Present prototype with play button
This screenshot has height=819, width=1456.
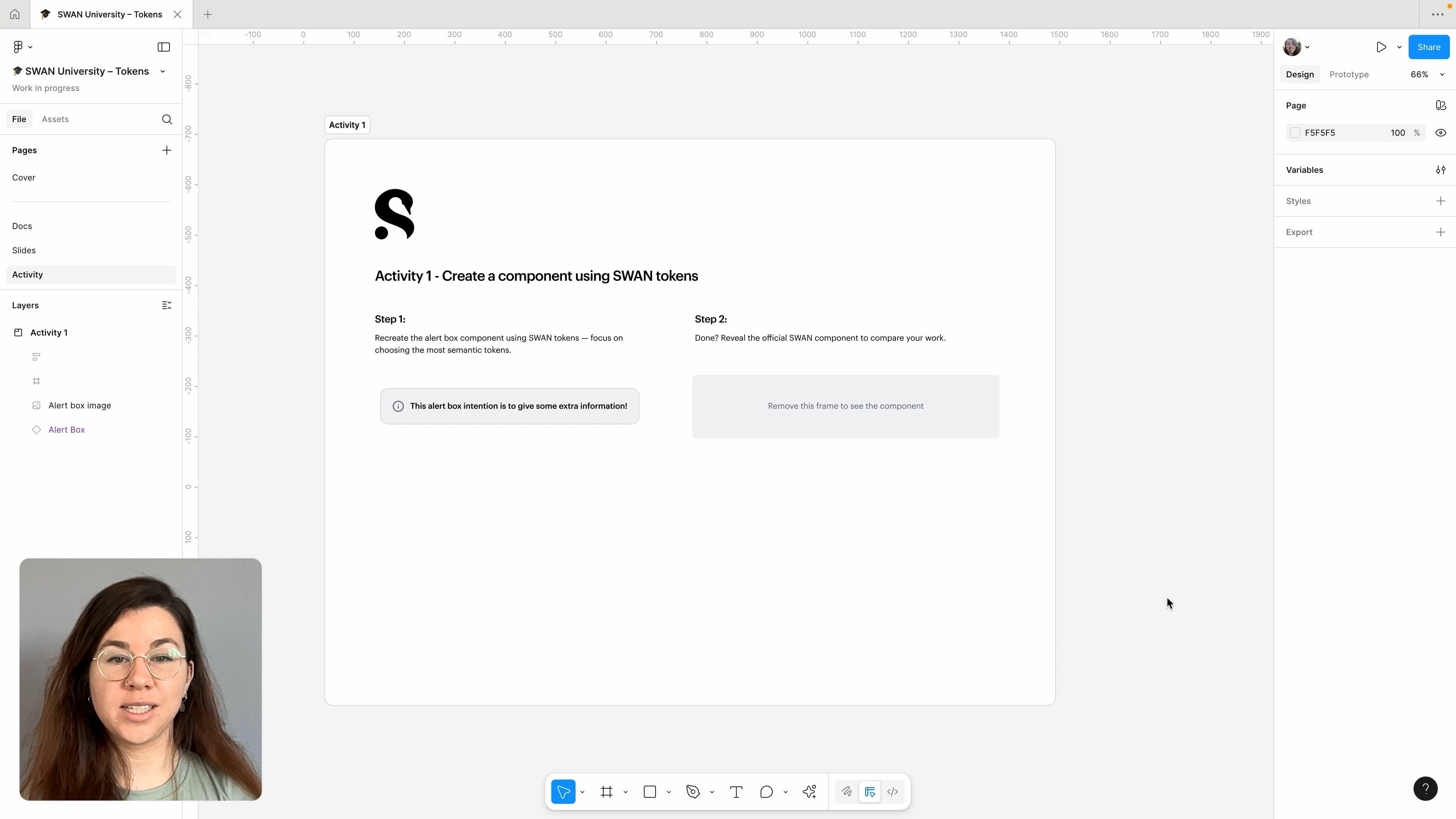(x=1381, y=47)
